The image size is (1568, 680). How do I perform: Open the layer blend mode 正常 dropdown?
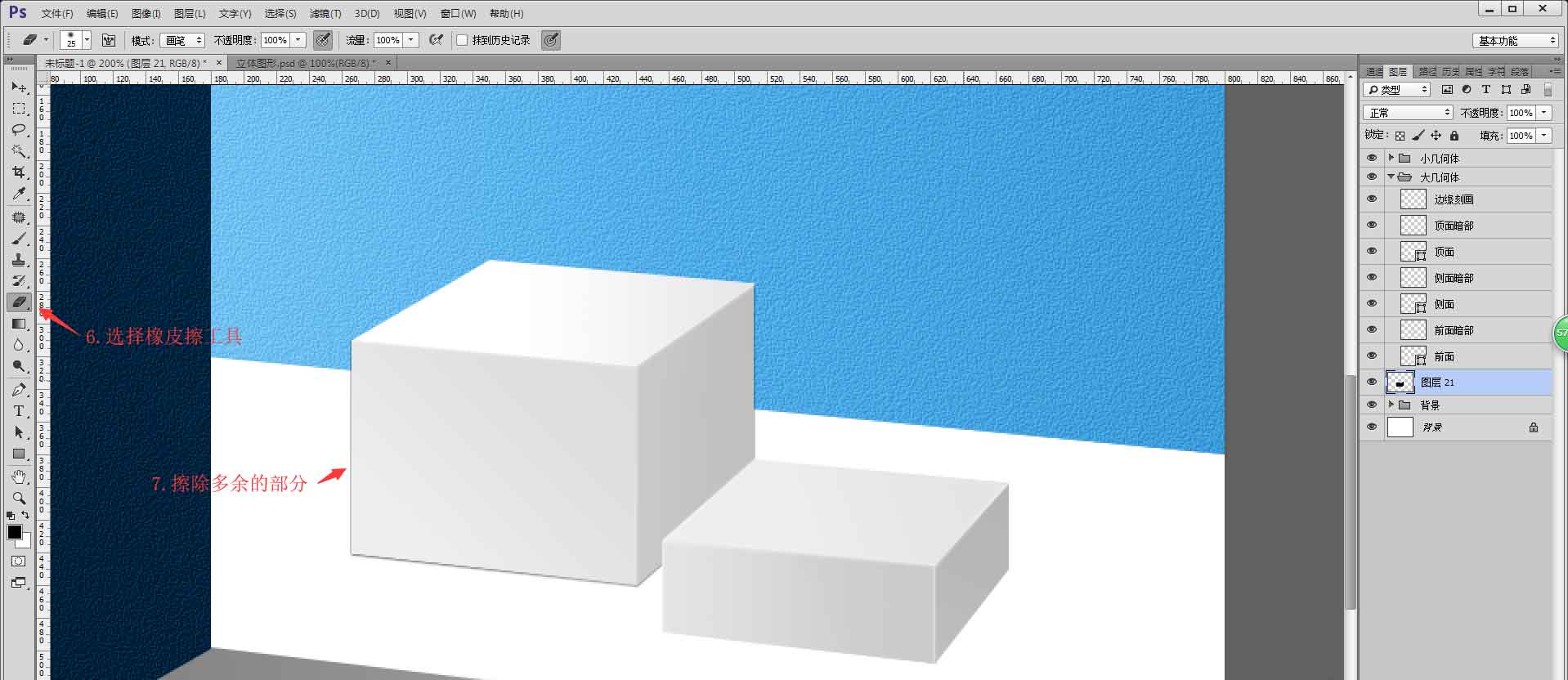[1408, 113]
